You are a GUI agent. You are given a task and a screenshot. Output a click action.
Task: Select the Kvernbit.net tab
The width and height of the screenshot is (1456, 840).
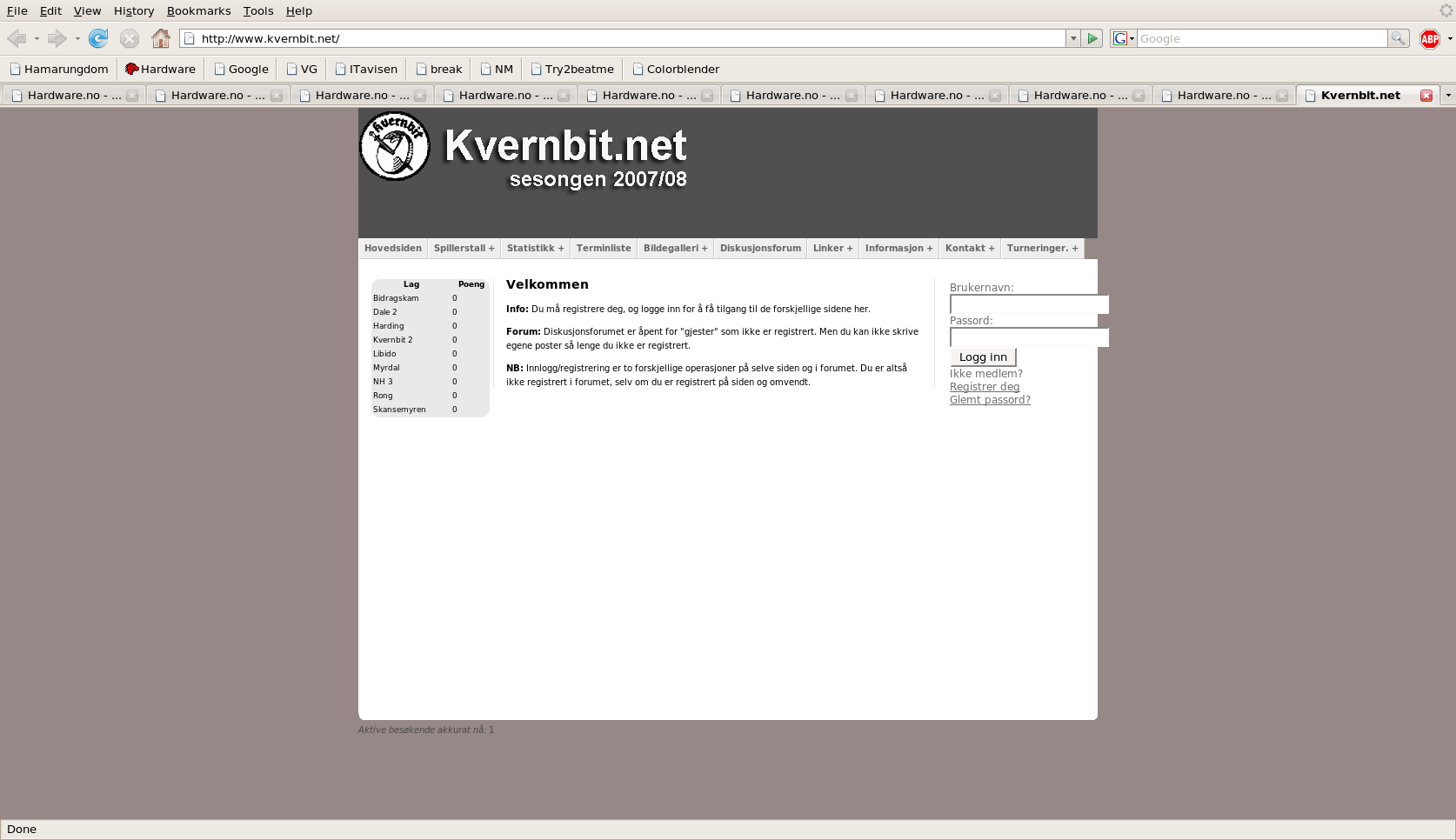click(x=1367, y=96)
